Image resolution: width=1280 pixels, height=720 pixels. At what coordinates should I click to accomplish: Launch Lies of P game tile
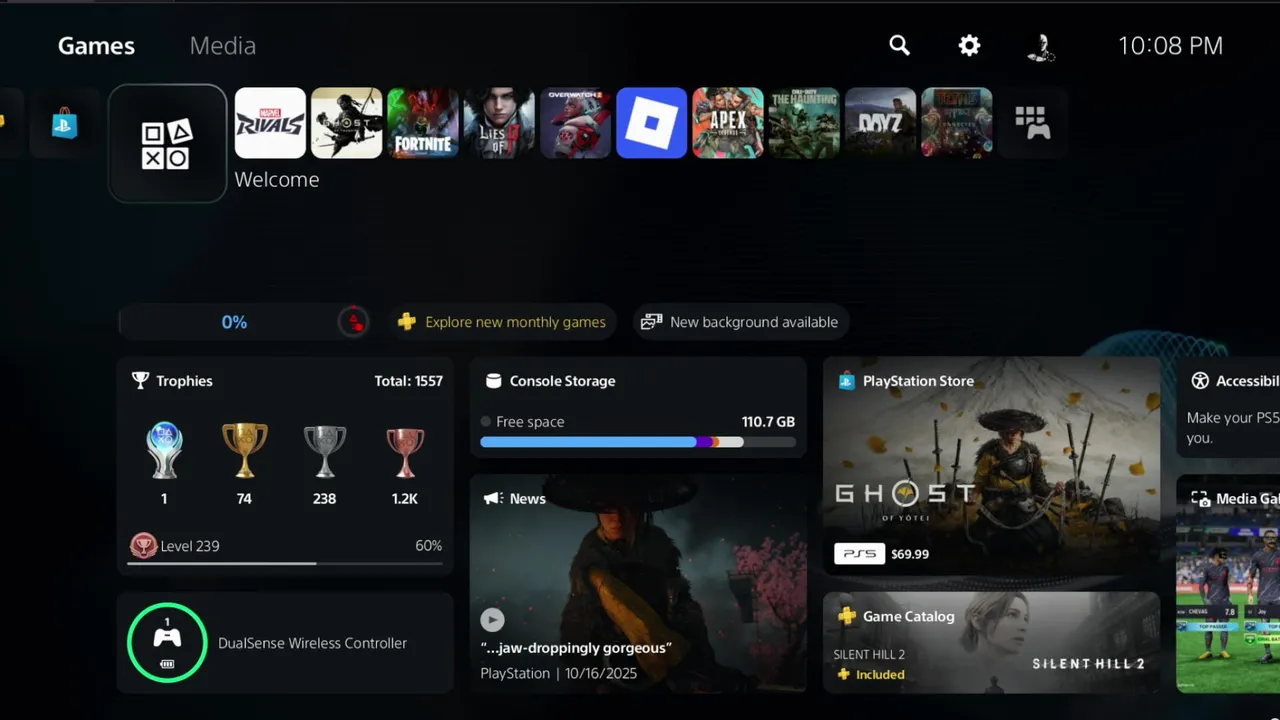pyautogui.click(x=499, y=123)
